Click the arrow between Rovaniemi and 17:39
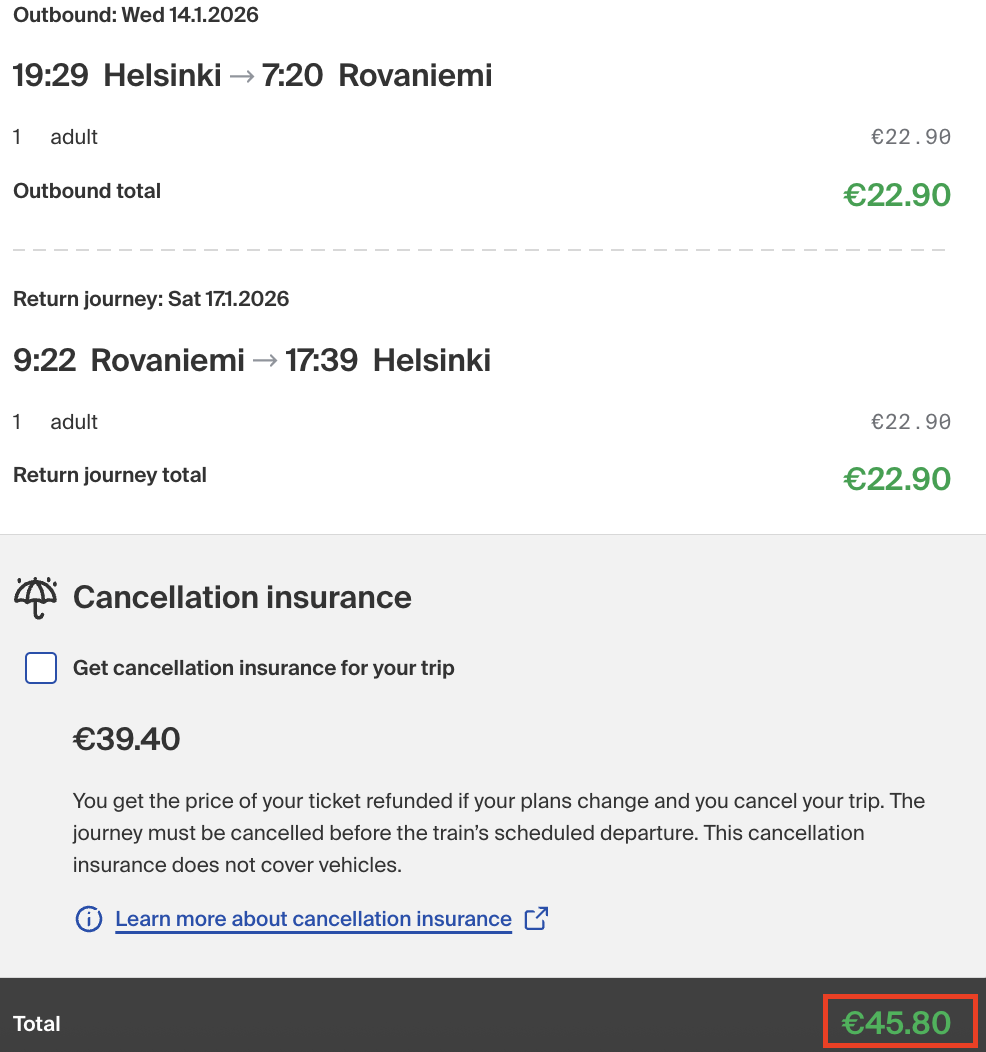 (x=265, y=361)
